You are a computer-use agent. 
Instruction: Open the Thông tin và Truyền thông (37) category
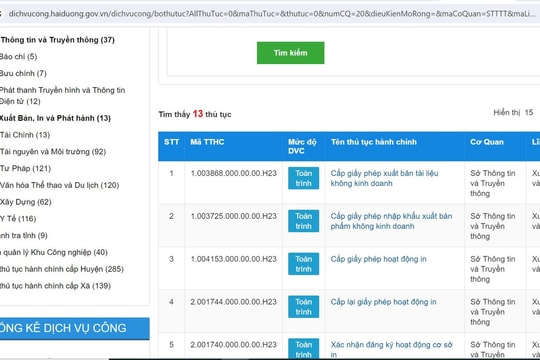click(x=57, y=40)
